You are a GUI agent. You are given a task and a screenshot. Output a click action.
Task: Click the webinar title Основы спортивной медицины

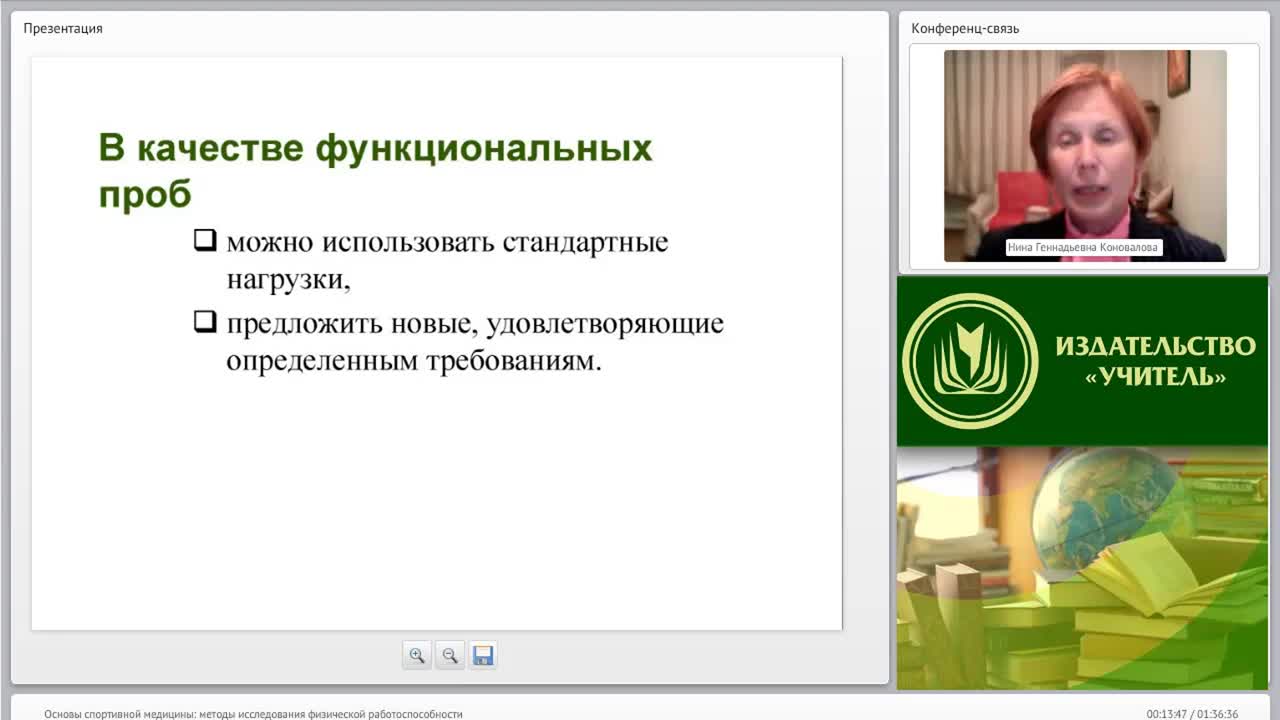253,714
